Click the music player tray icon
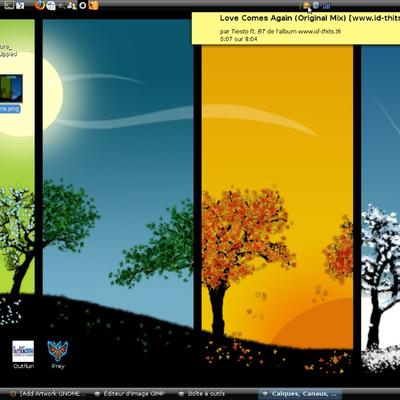 [x=306, y=6]
